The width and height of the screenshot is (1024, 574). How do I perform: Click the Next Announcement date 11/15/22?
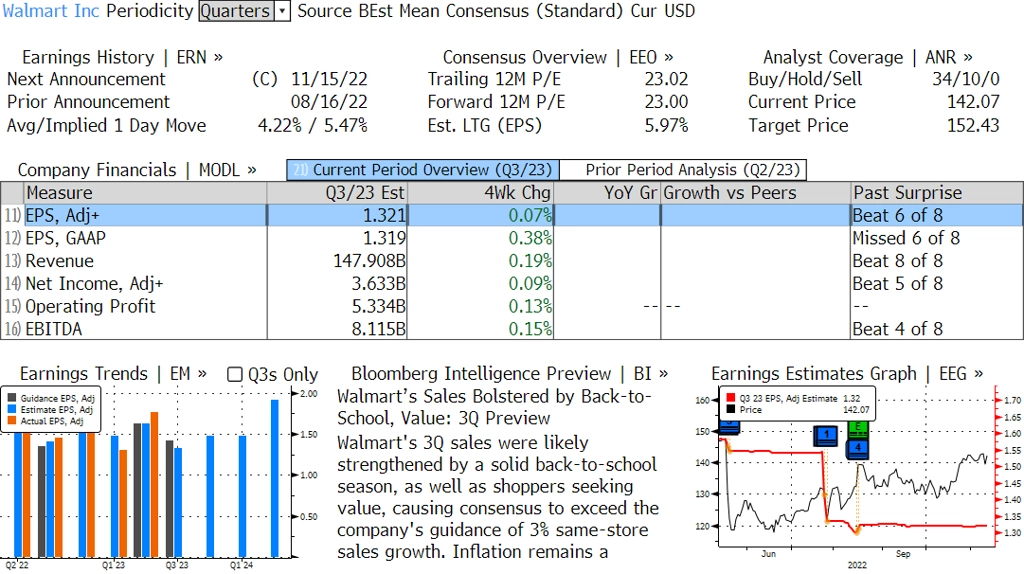pyautogui.click(x=329, y=80)
